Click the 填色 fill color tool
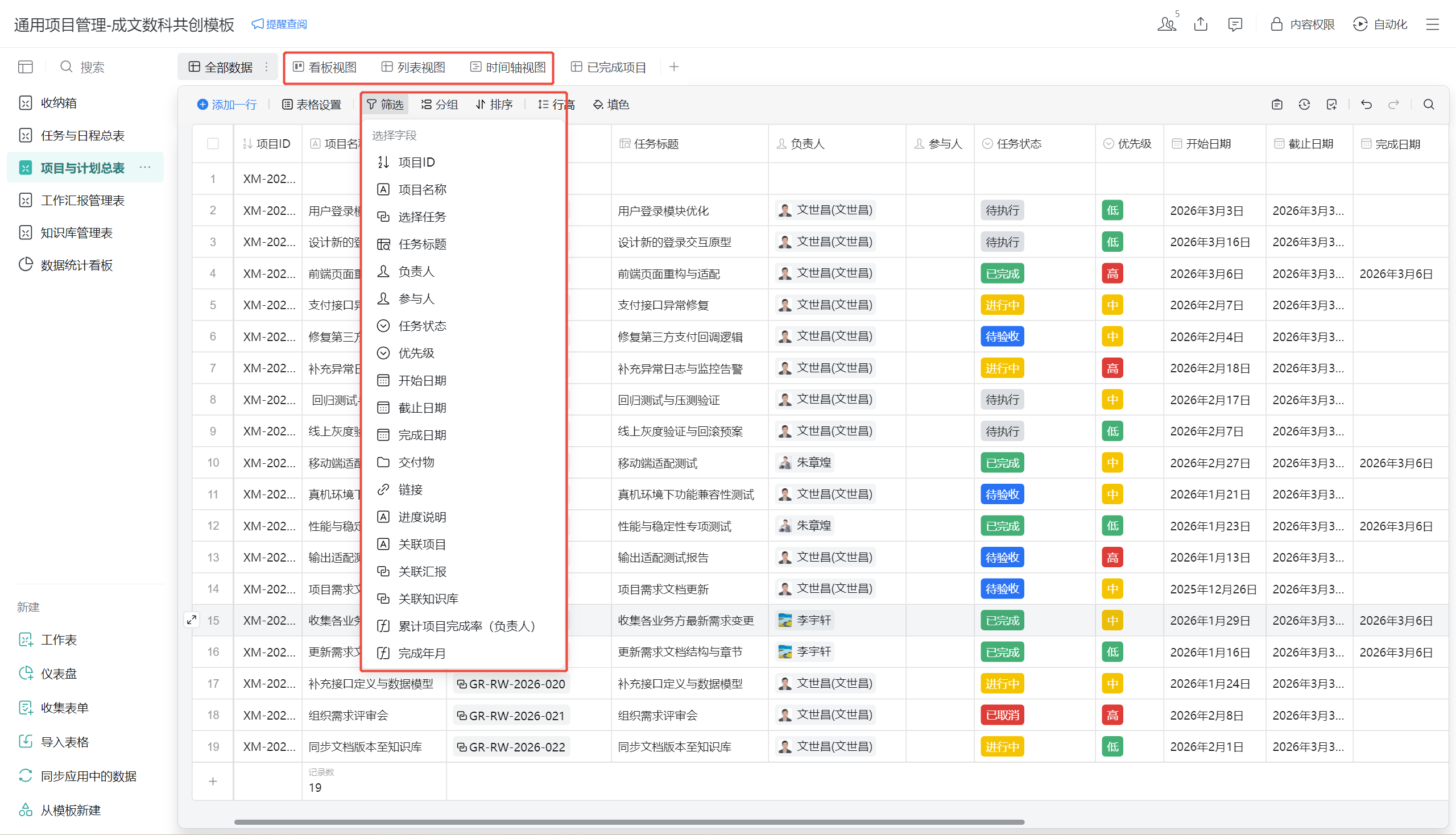This screenshot has width=1456, height=835. click(611, 105)
